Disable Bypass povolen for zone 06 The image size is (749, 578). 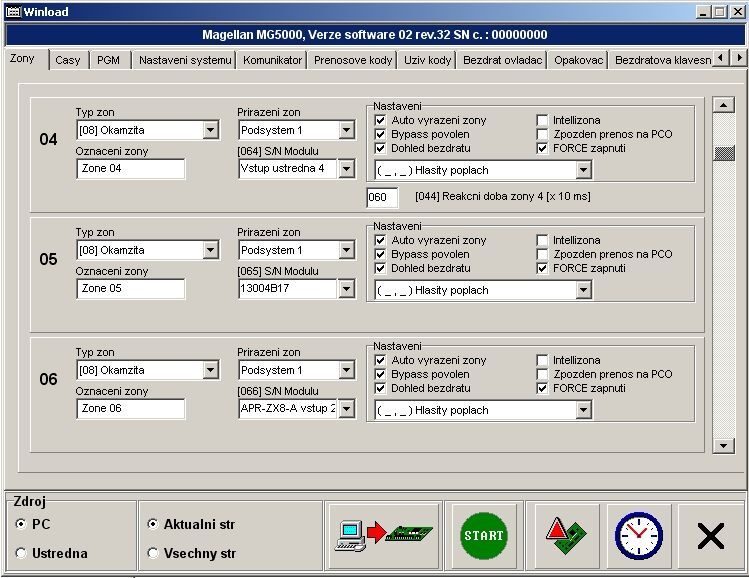pos(380,375)
